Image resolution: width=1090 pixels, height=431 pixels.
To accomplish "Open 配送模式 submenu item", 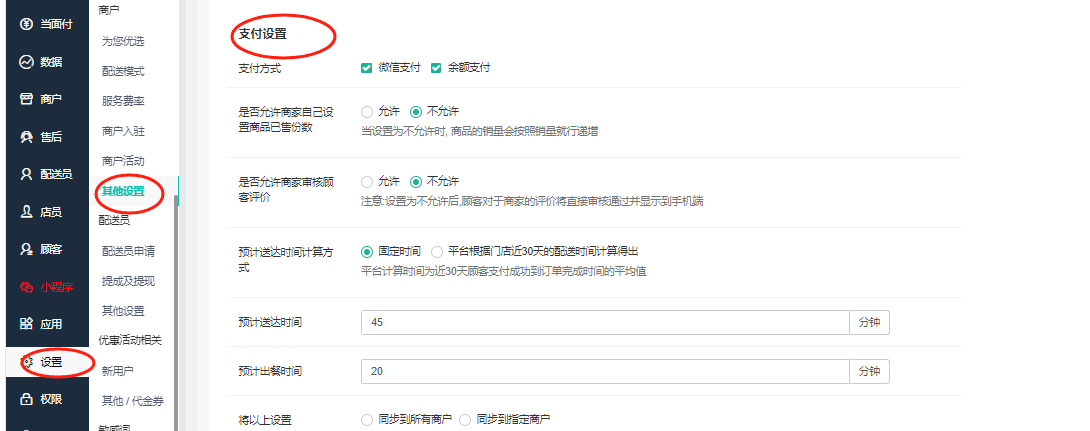I will [123, 71].
